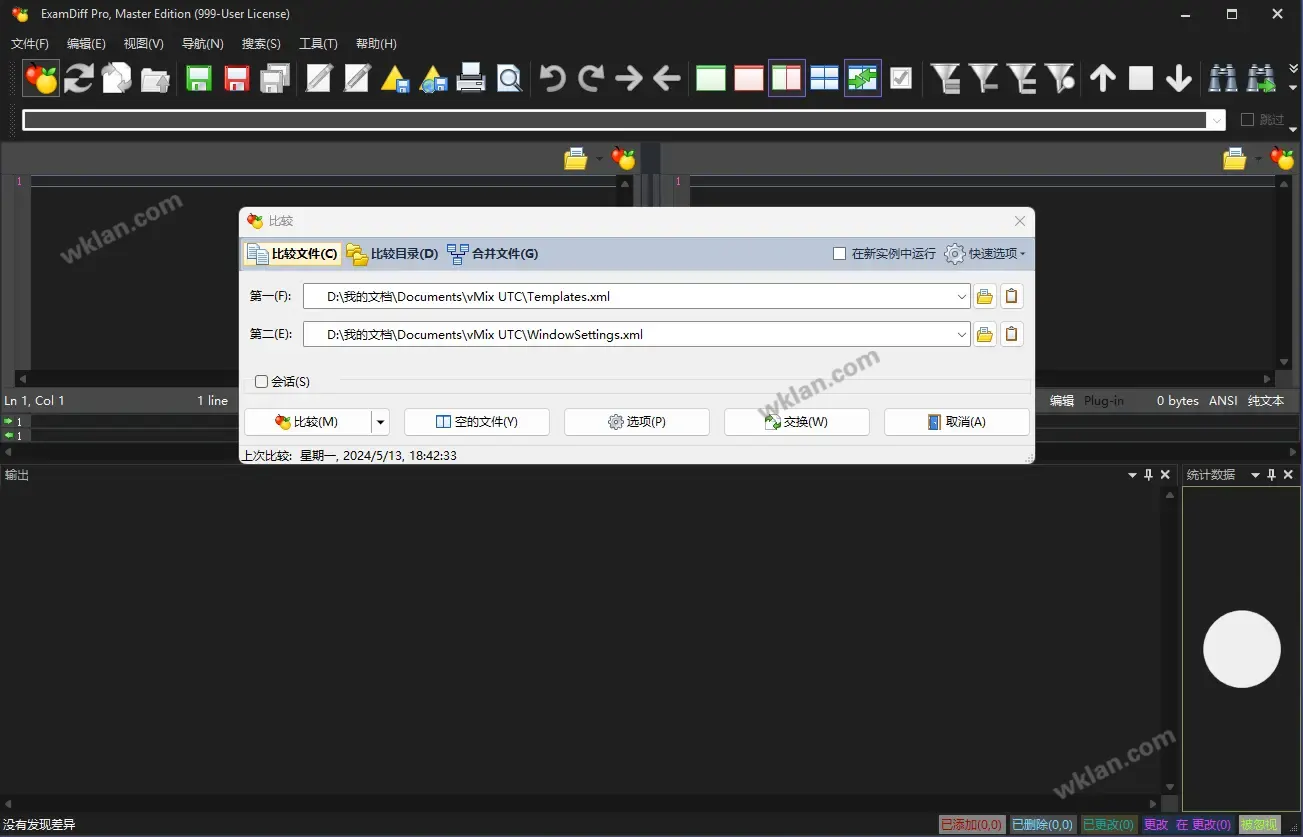Toggle the split green-red two-pane view icon
Screen dimensions: 1303x837
[x=787, y=78]
